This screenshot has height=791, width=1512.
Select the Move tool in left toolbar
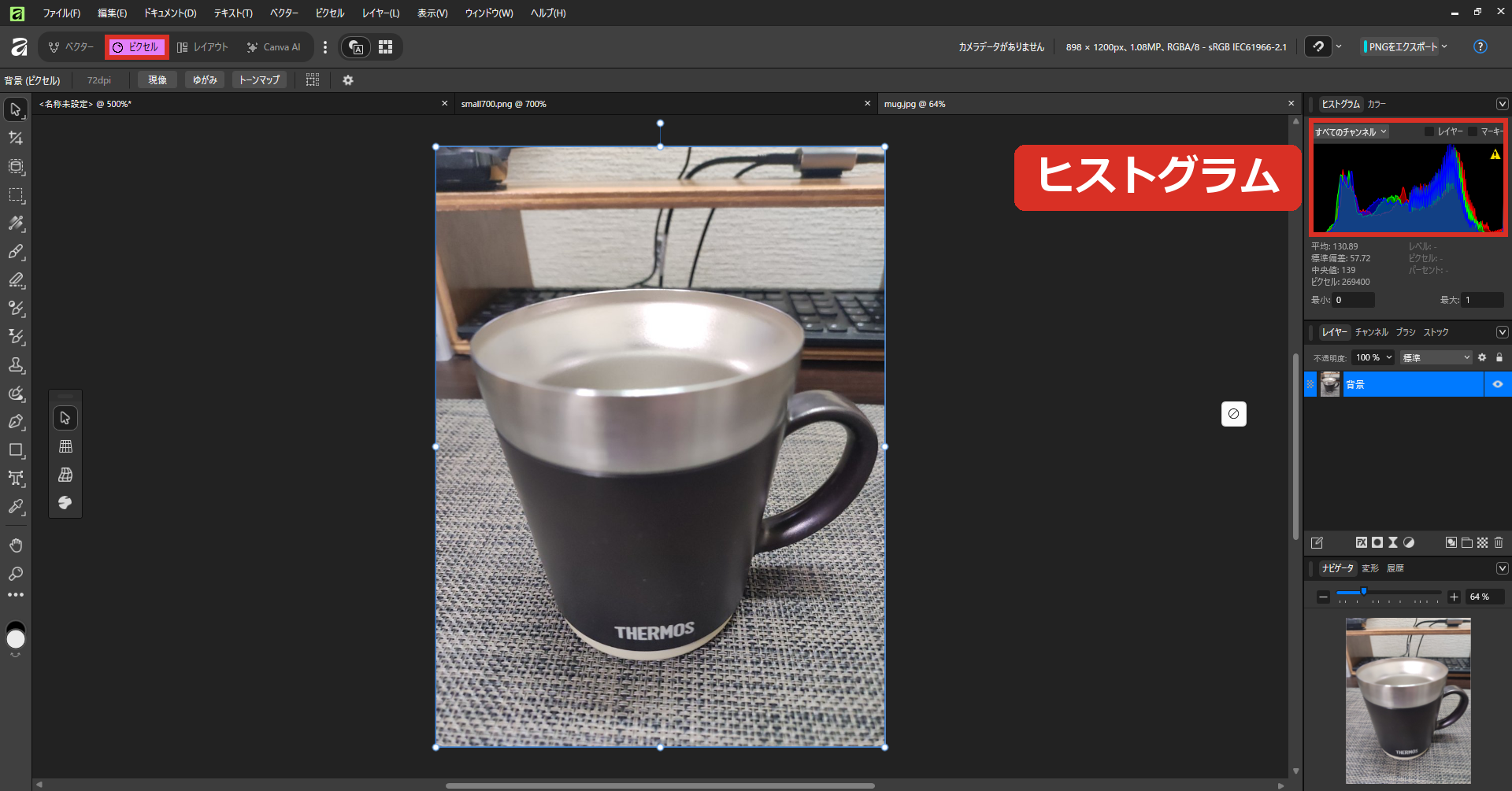pyautogui.click(x=16, y=109)
